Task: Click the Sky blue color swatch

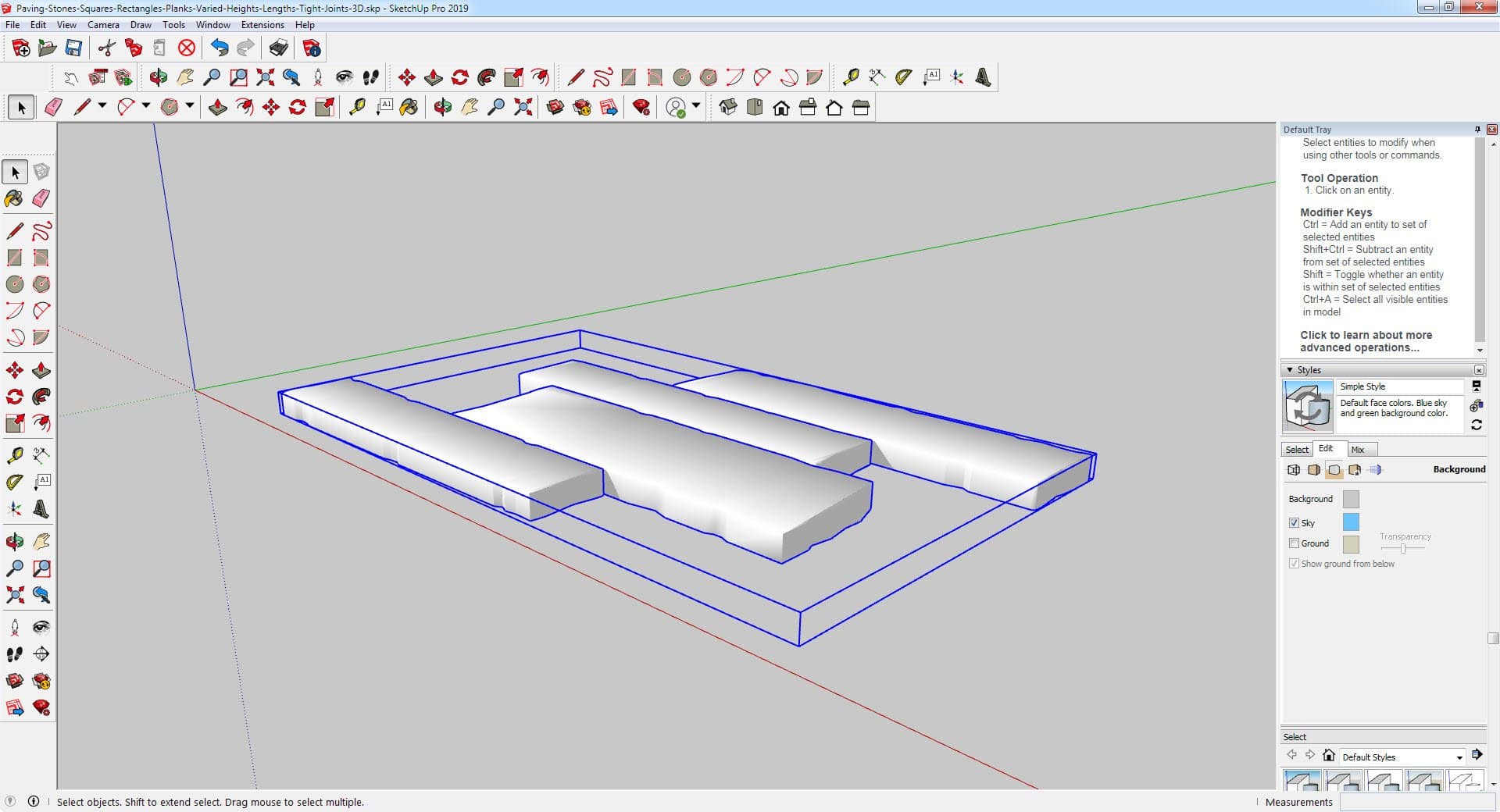Action: click(x=1351, y=522)
